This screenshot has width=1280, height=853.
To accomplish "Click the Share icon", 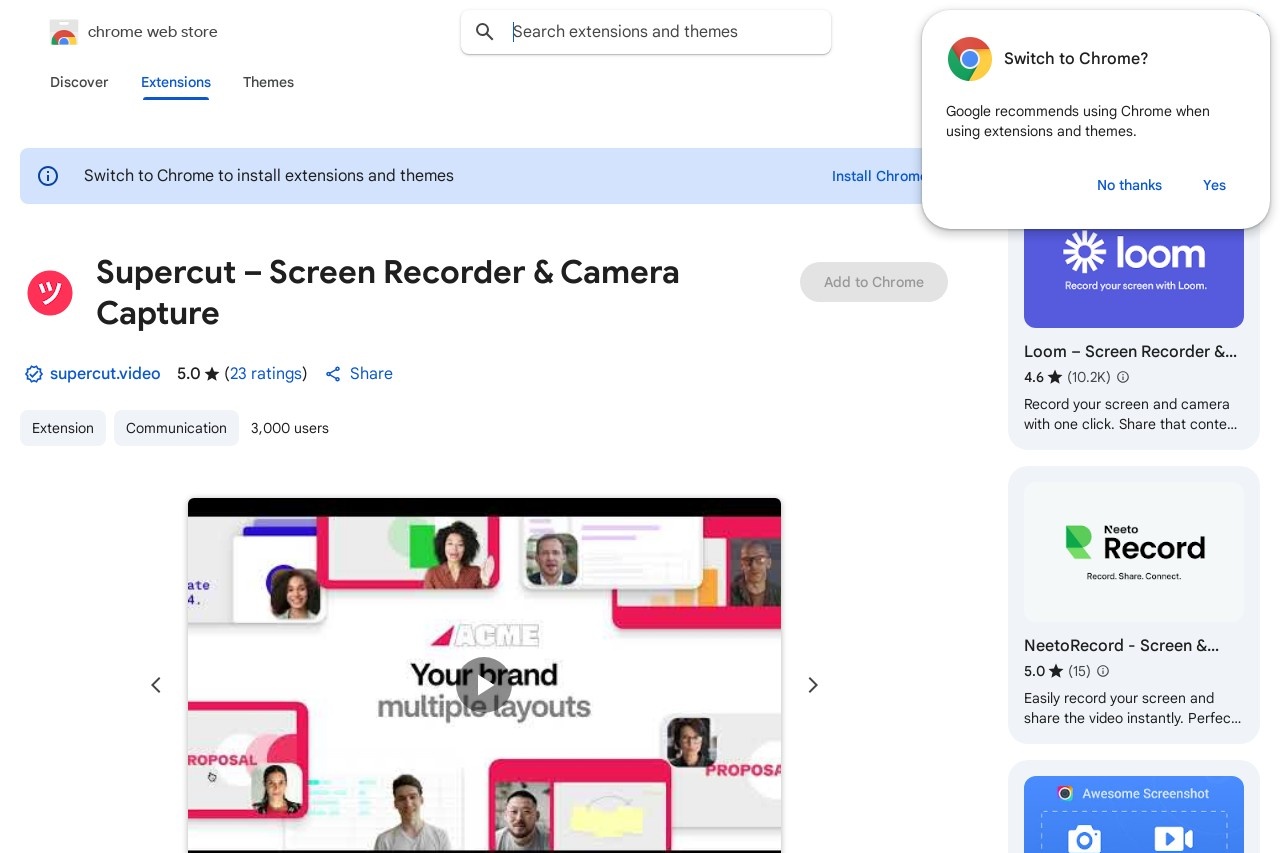I will coord(334,374).
